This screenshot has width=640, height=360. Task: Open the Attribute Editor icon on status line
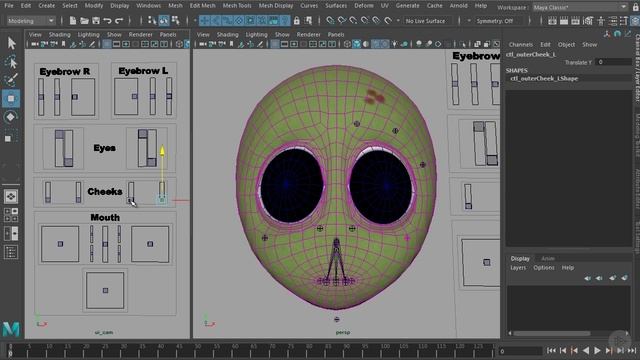click(612, 21)
